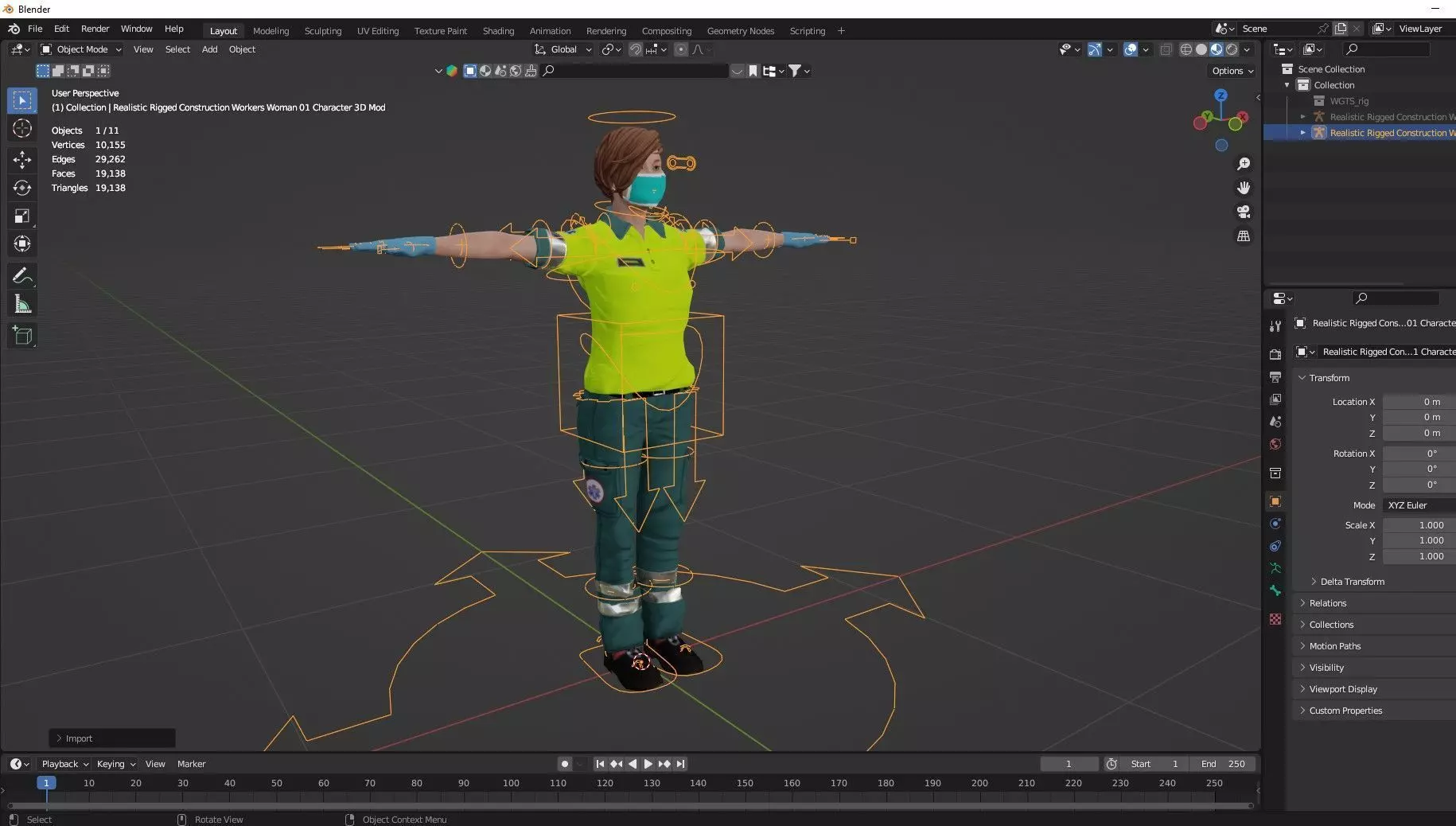Switch to rendered shading

click(1232, 49)
